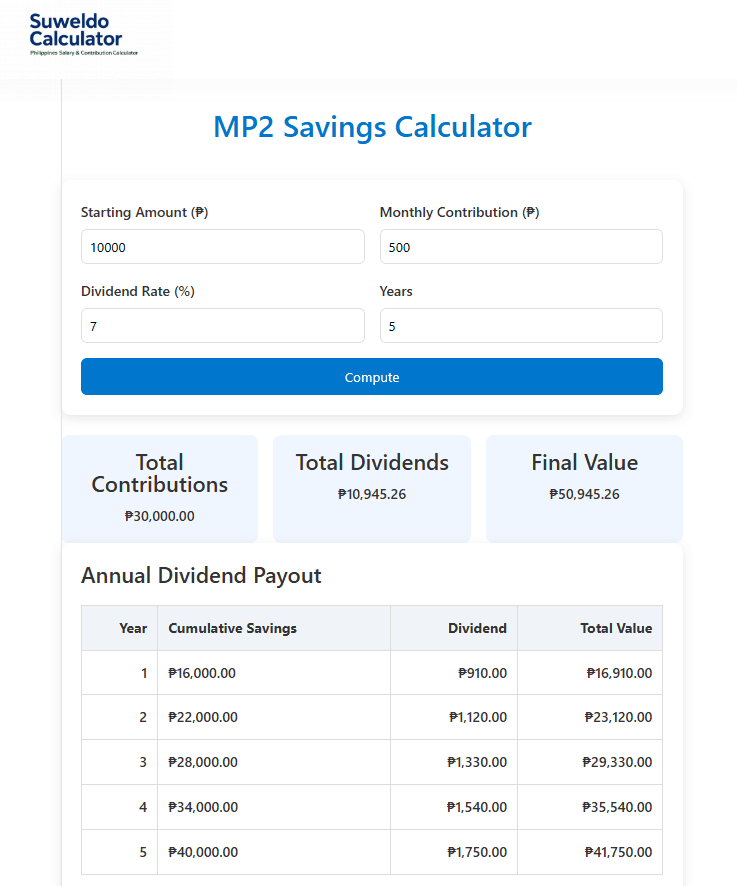Click inside the Dividend Rate field
Viewport: 737px width, 886px height.
tap(222, 325)
